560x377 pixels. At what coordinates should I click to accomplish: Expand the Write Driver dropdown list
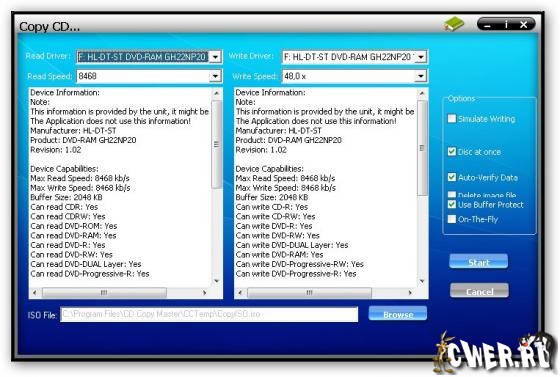pos(421,57)
